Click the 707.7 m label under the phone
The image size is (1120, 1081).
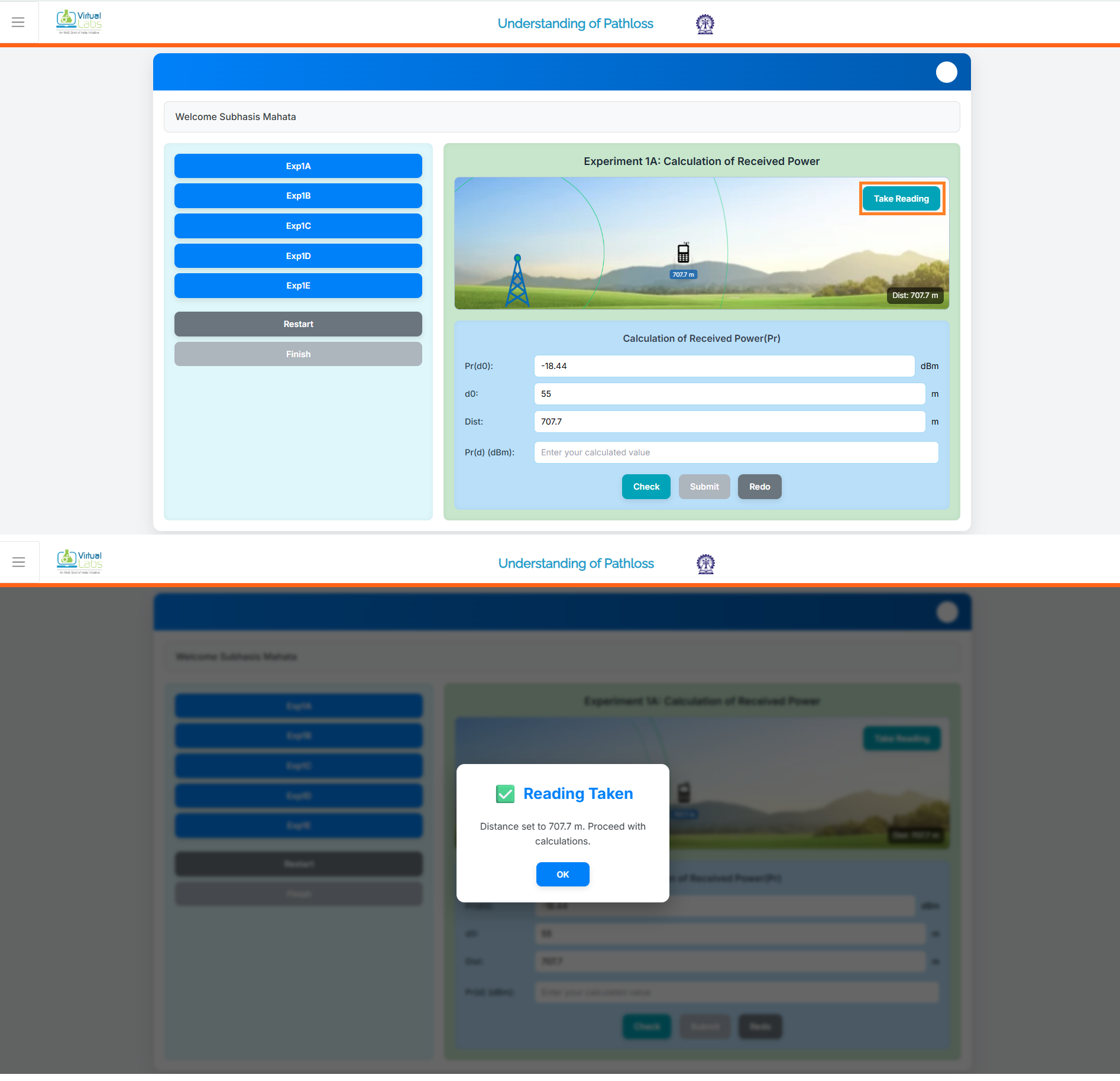[x=684, y=274]
